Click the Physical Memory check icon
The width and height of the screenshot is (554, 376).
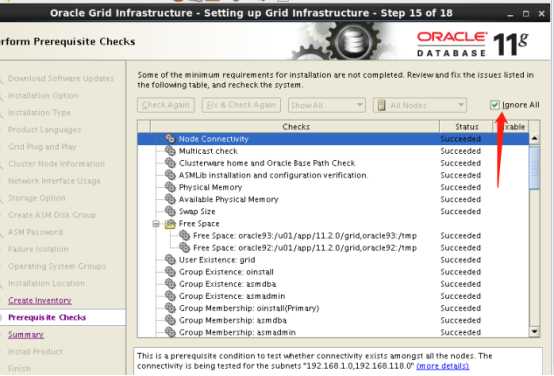[170, 187]
